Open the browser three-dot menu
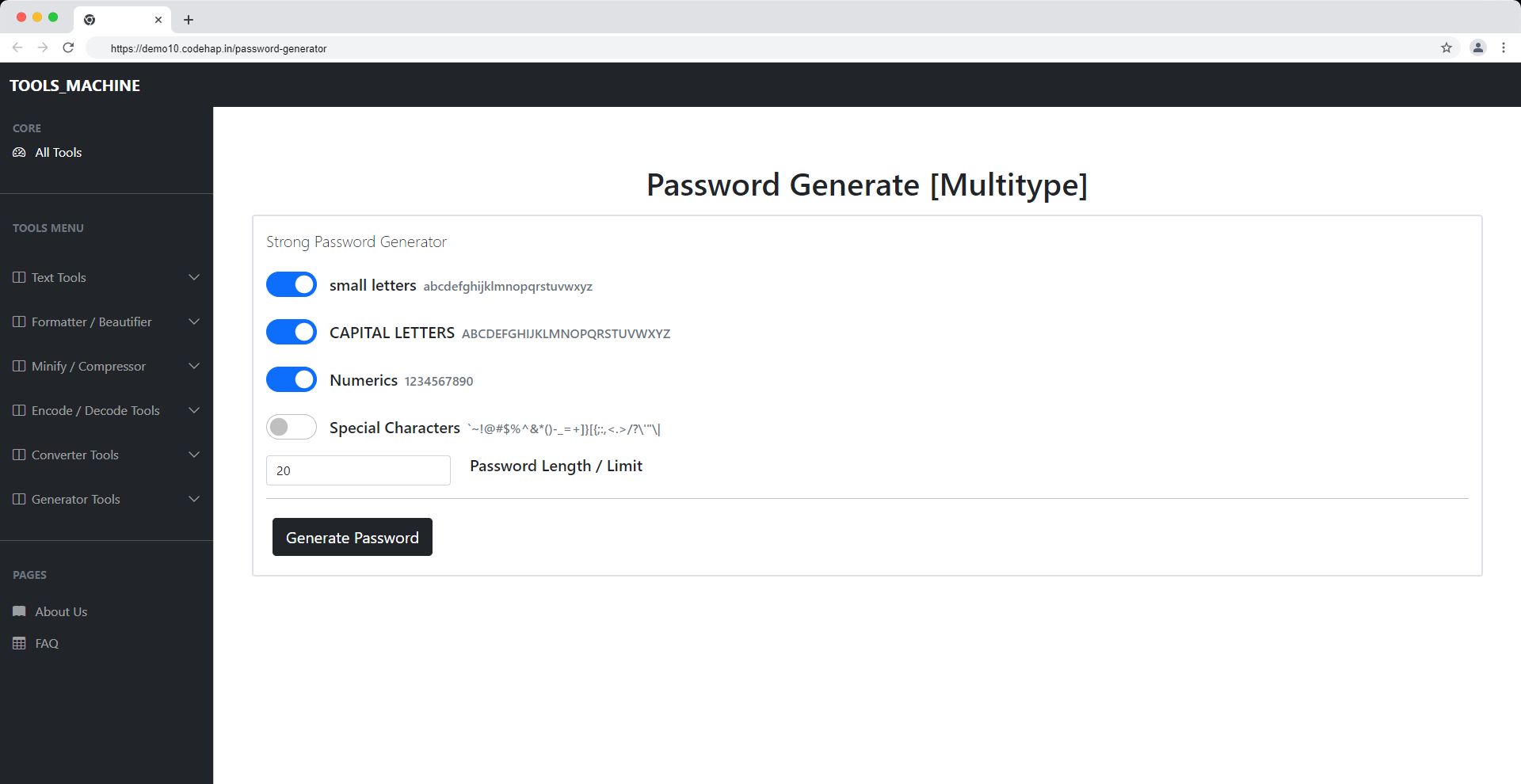 click(x=1504, y=48)
